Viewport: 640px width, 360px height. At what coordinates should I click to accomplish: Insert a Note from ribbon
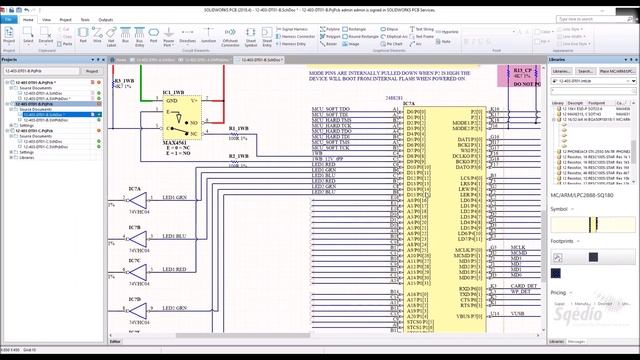coord(443,42)
